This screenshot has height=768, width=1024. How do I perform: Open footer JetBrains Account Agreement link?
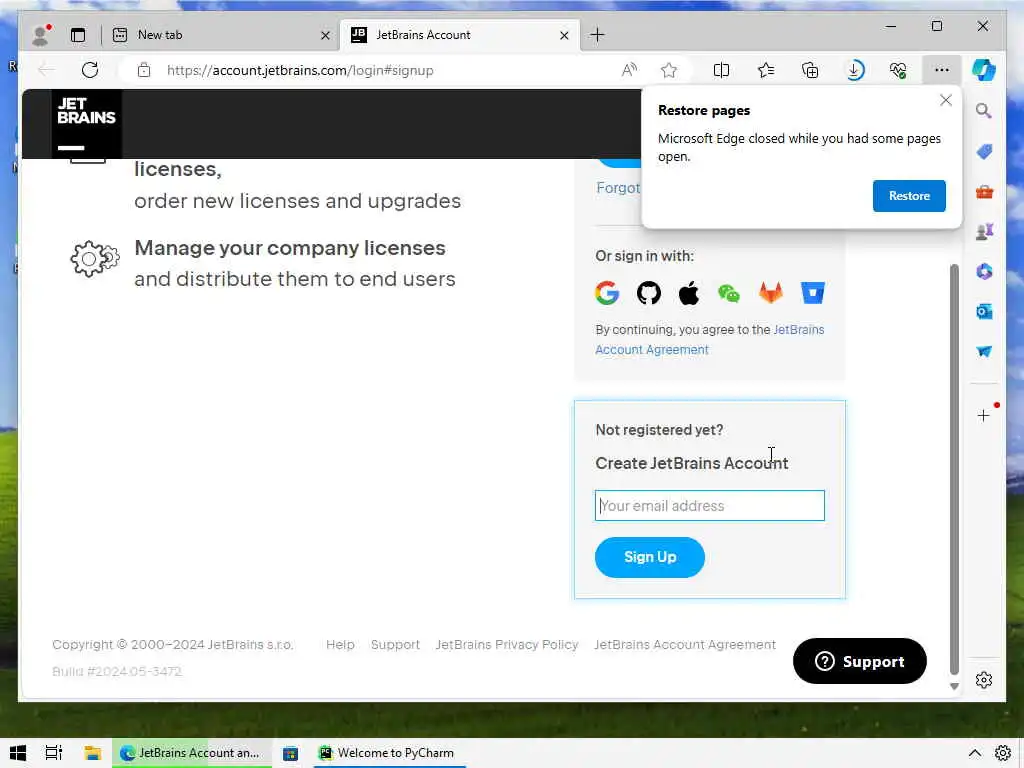684,645
